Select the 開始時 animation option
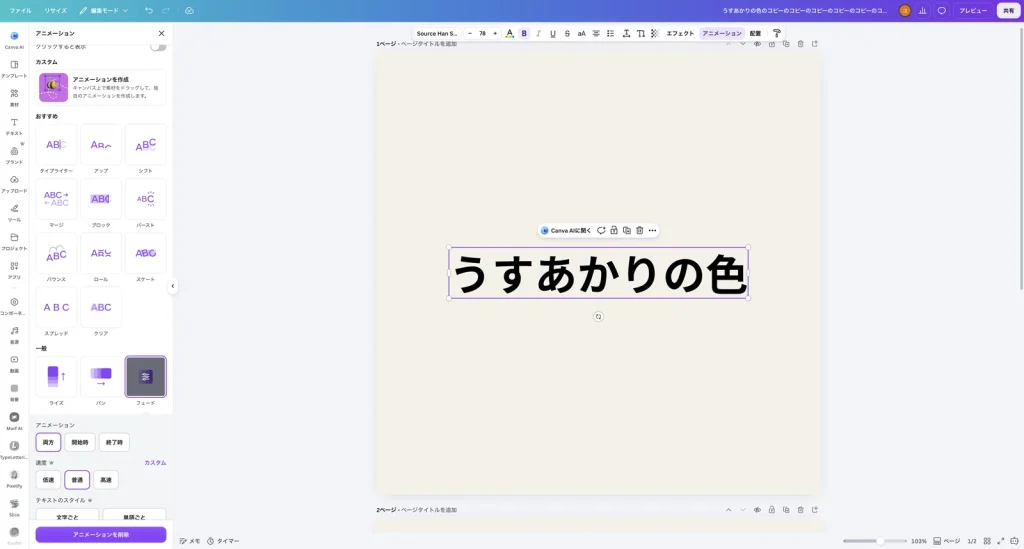The image size is (1024, 549). tap(80, 442)
